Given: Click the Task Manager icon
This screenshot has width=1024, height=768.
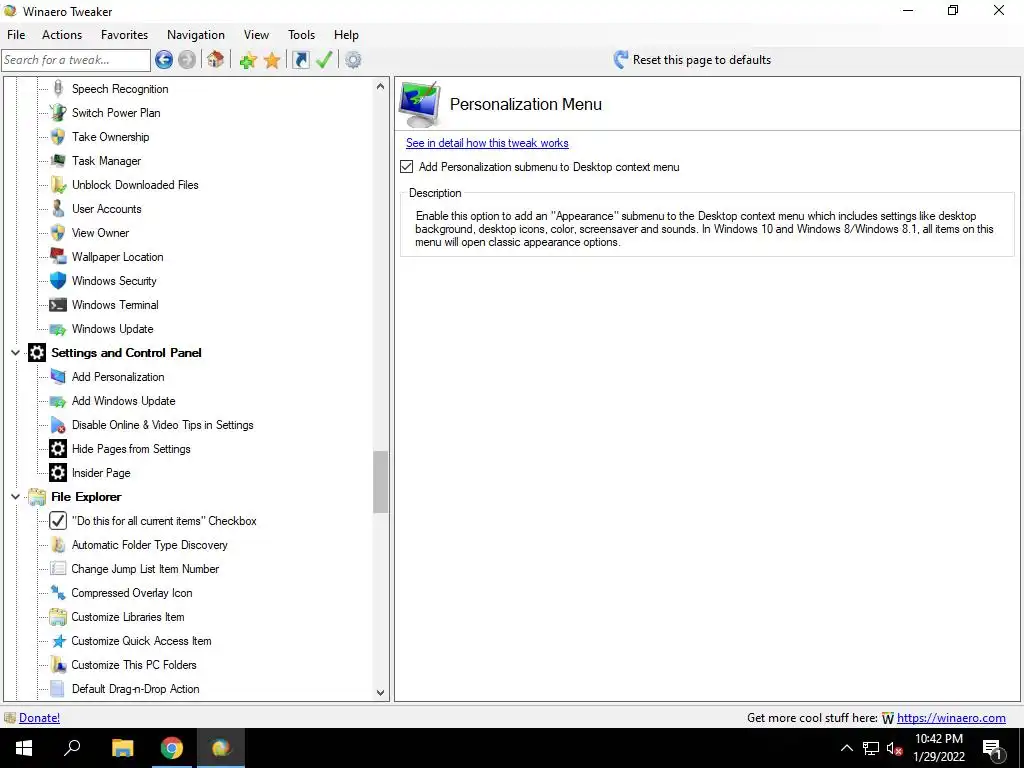Looking at the screenshot, I should tap(58, 161).
